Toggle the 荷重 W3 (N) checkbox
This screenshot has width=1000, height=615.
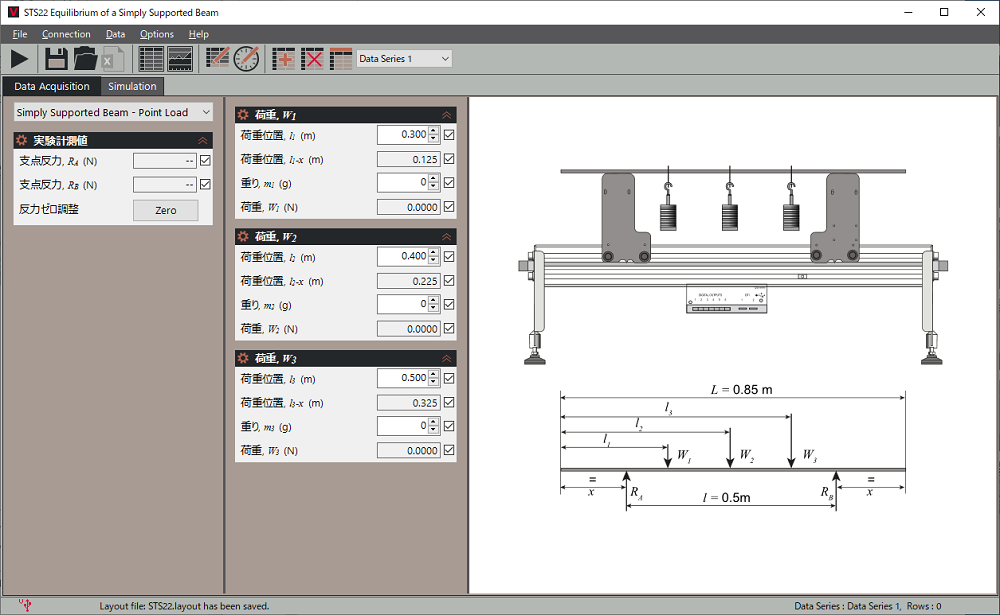point(449,450)
